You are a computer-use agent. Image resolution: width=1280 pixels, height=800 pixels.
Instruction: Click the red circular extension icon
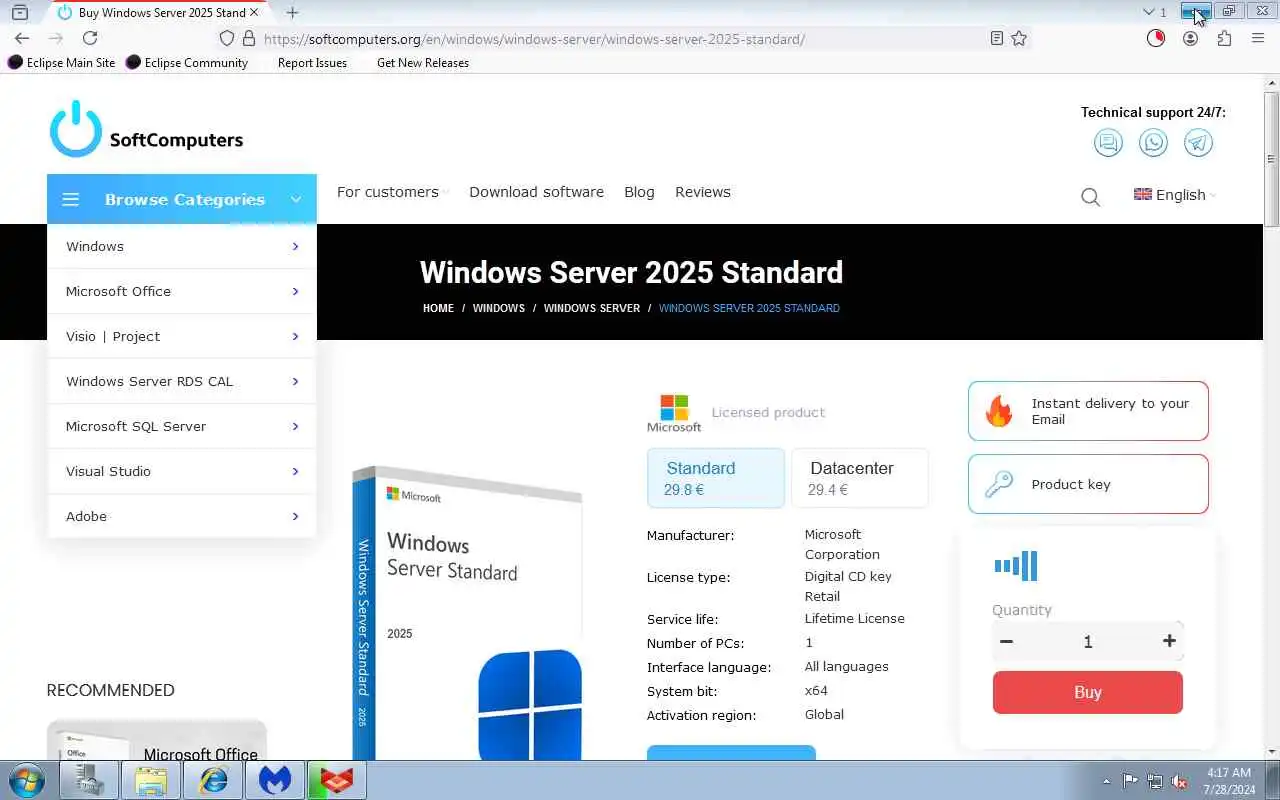coord(1156,38)
